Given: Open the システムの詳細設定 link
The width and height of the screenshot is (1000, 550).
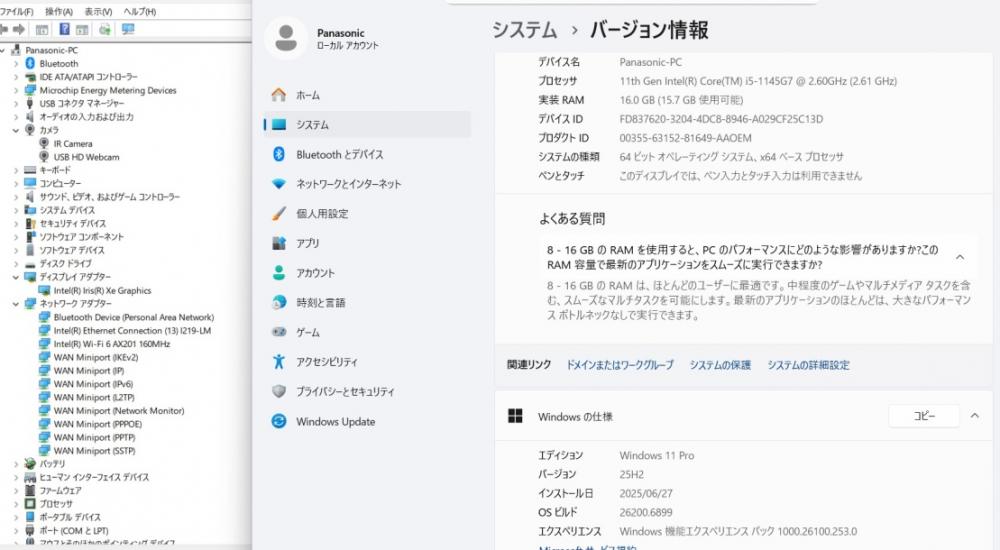Looking at the screenshot, I should coord(808,365).
